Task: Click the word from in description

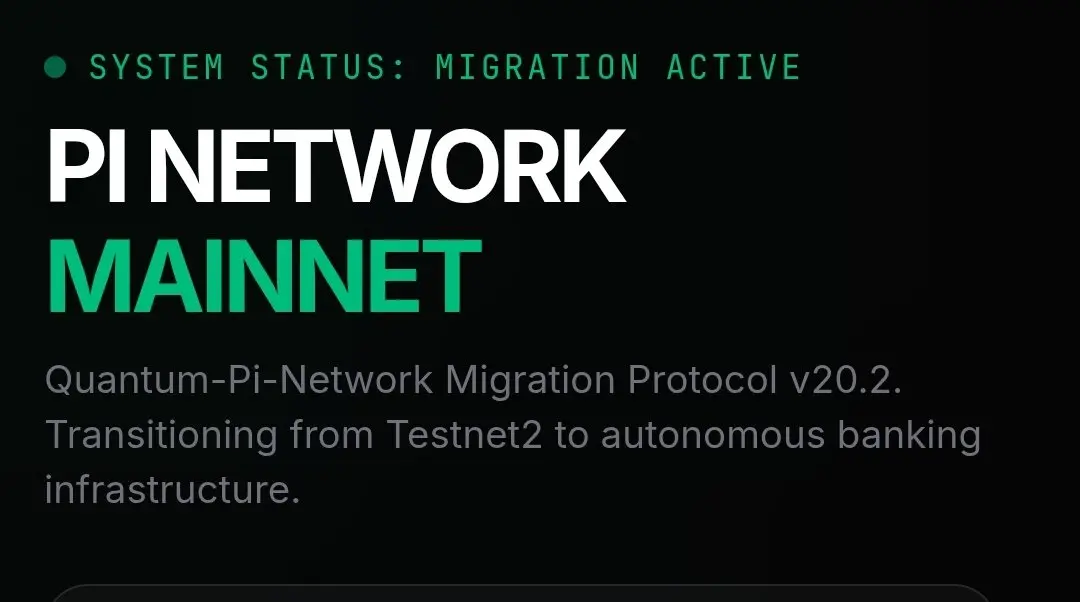Action: (x=331, y=435)
